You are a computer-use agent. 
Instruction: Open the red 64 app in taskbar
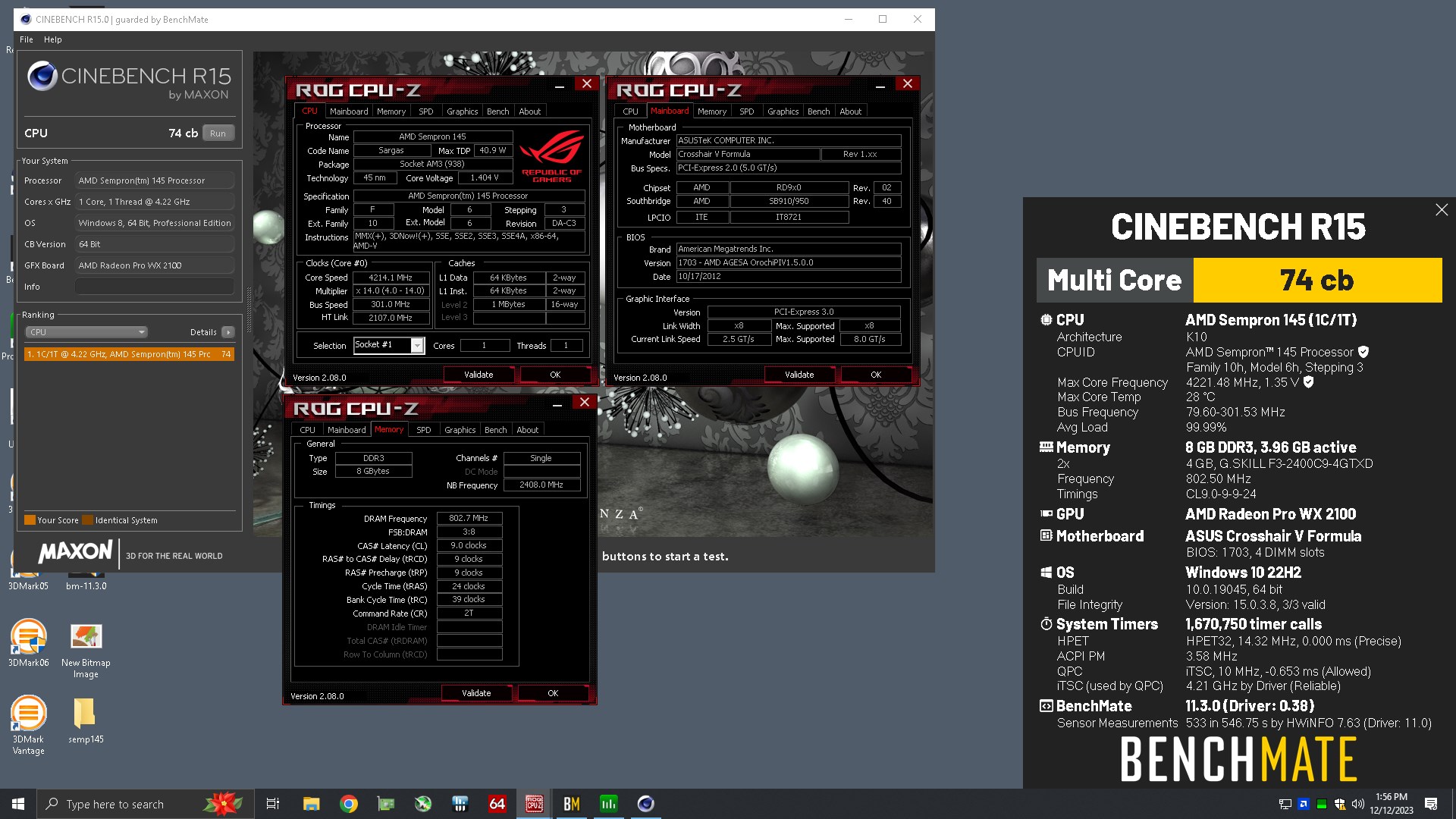(497, 804)
